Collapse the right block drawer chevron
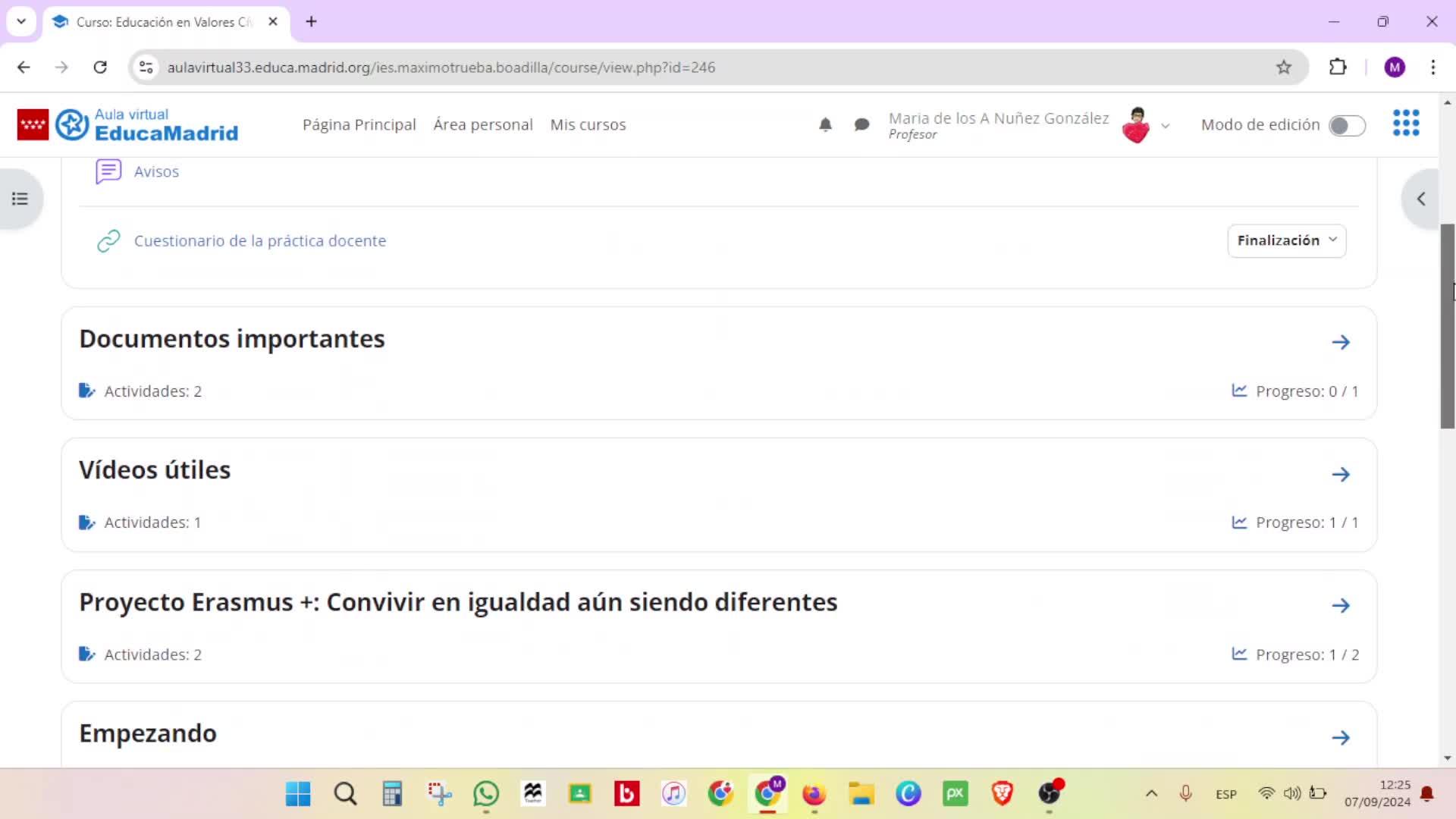Viewport: 1456px width, 819px height. (1420, 199)
